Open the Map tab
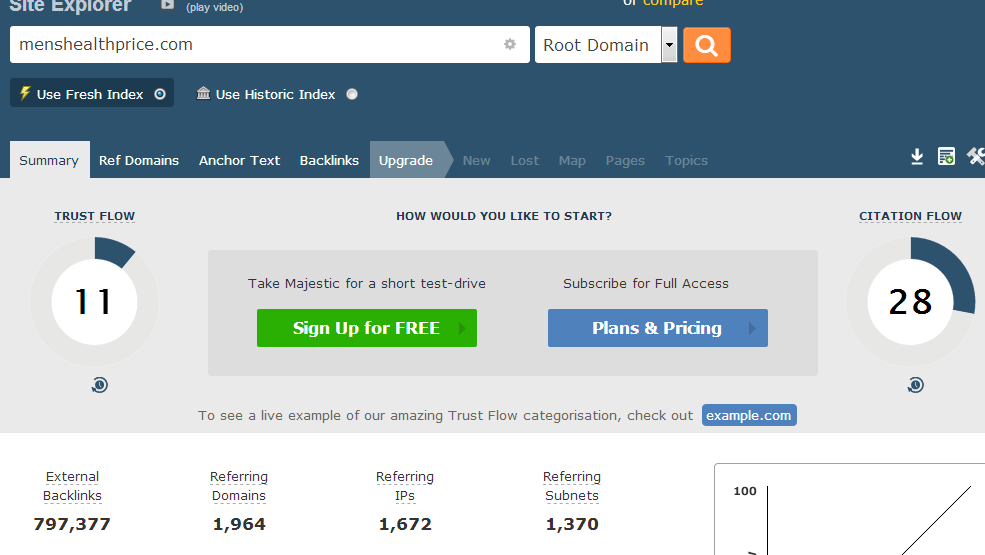This screenshot has height=555, width=985. [572, 160]
